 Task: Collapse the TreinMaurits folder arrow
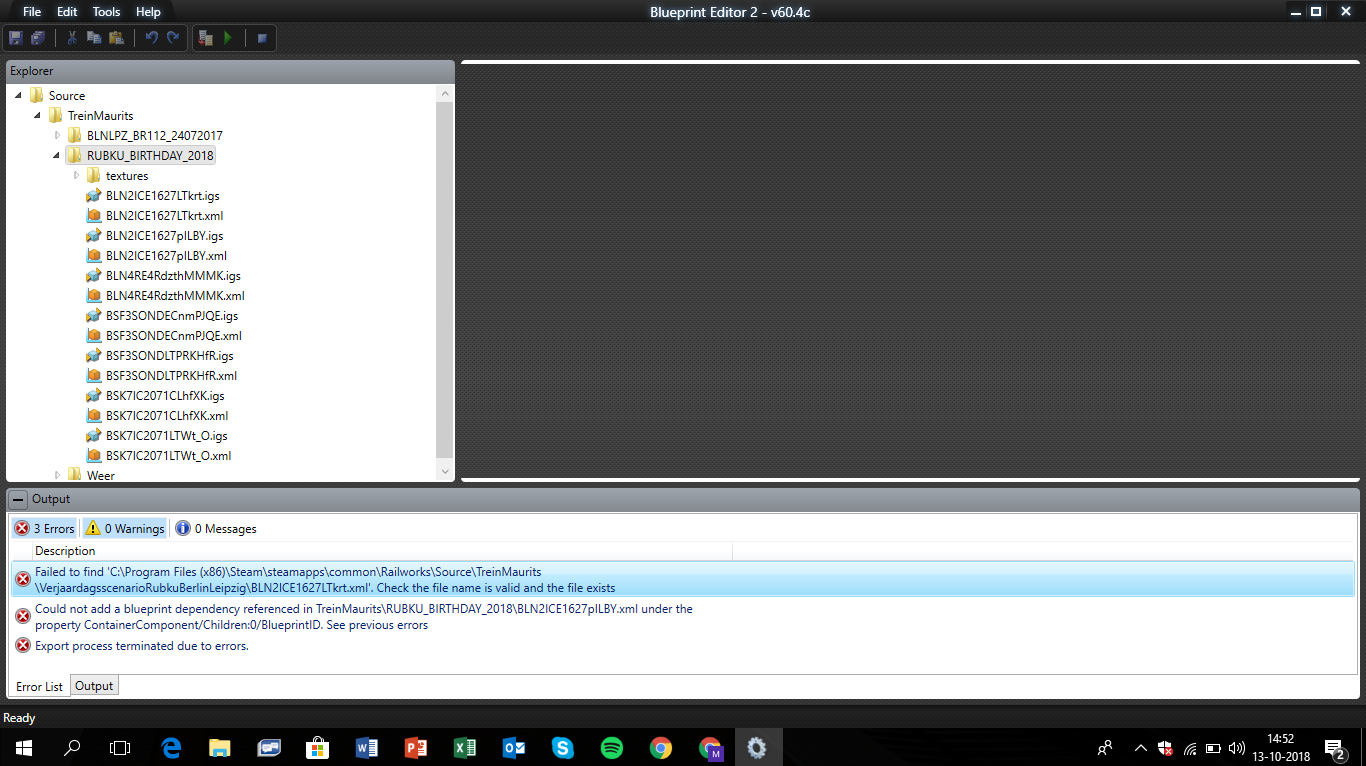pos(38,115)
